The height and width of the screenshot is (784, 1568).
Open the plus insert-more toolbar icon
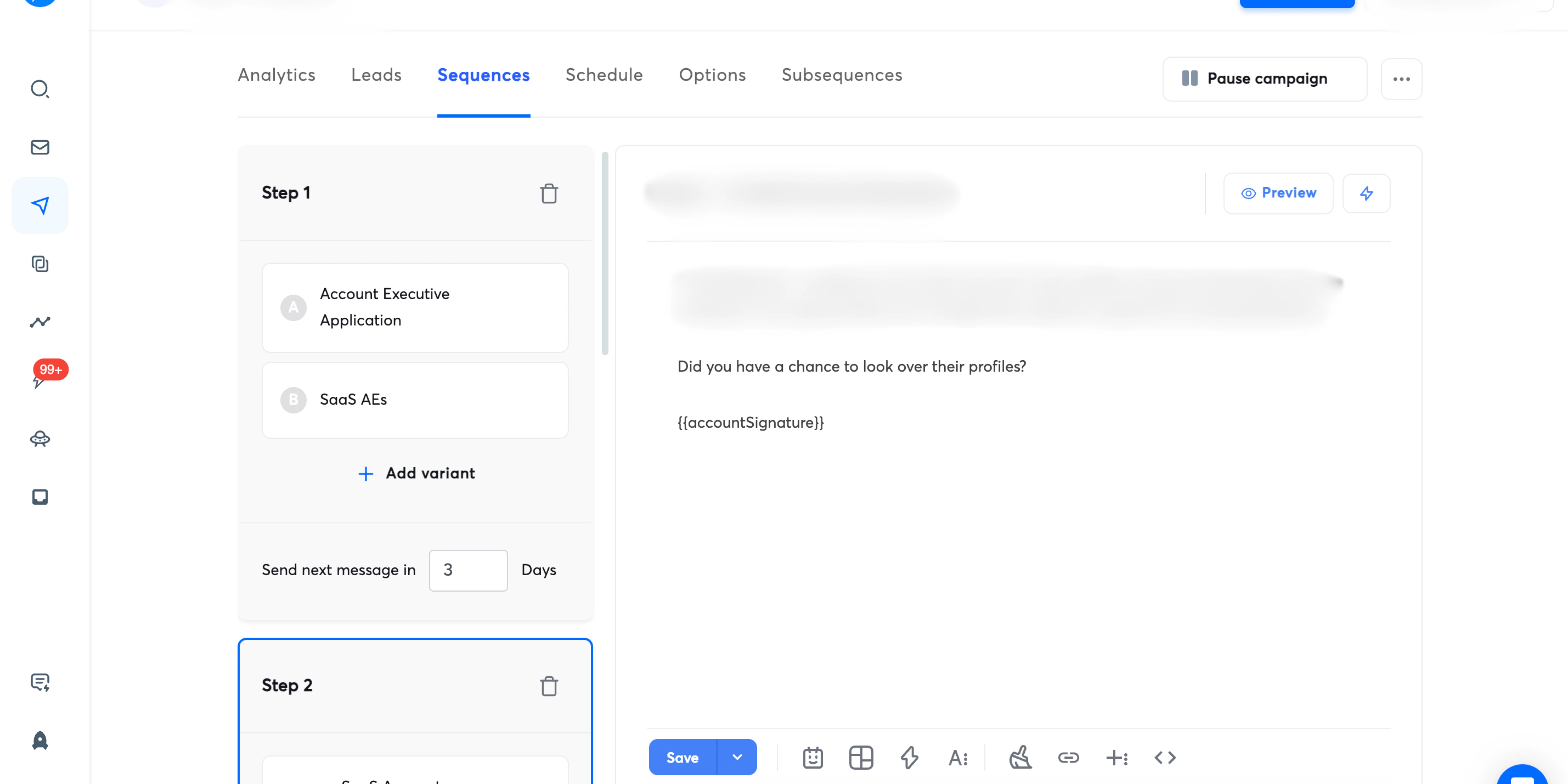click(1117, 758)
